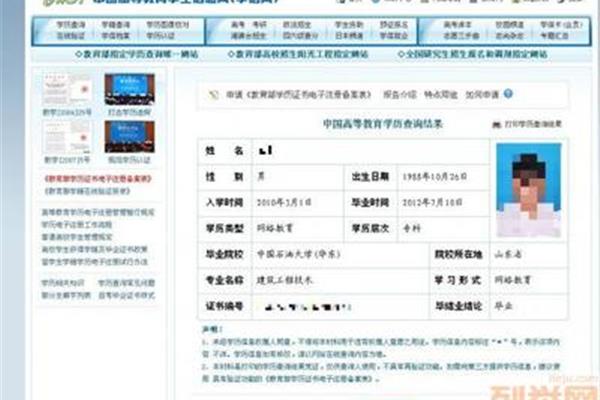Viewport: 600px width, 400px height.
Task: Go to 学历认证 in the navigation bar
Action: tap(160, 36)
